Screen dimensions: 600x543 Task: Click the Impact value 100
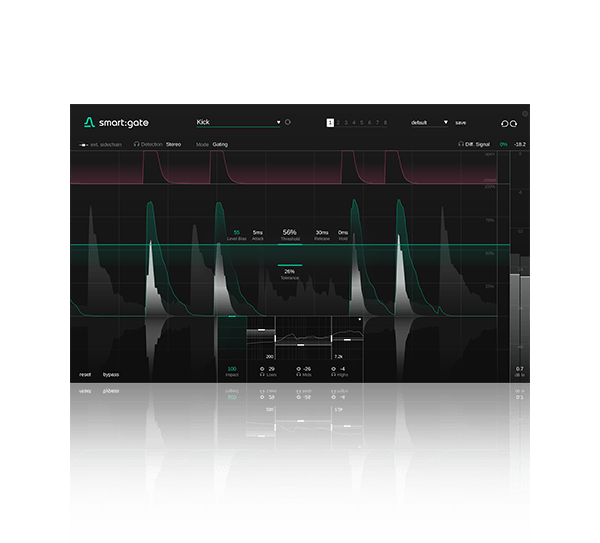232,369
